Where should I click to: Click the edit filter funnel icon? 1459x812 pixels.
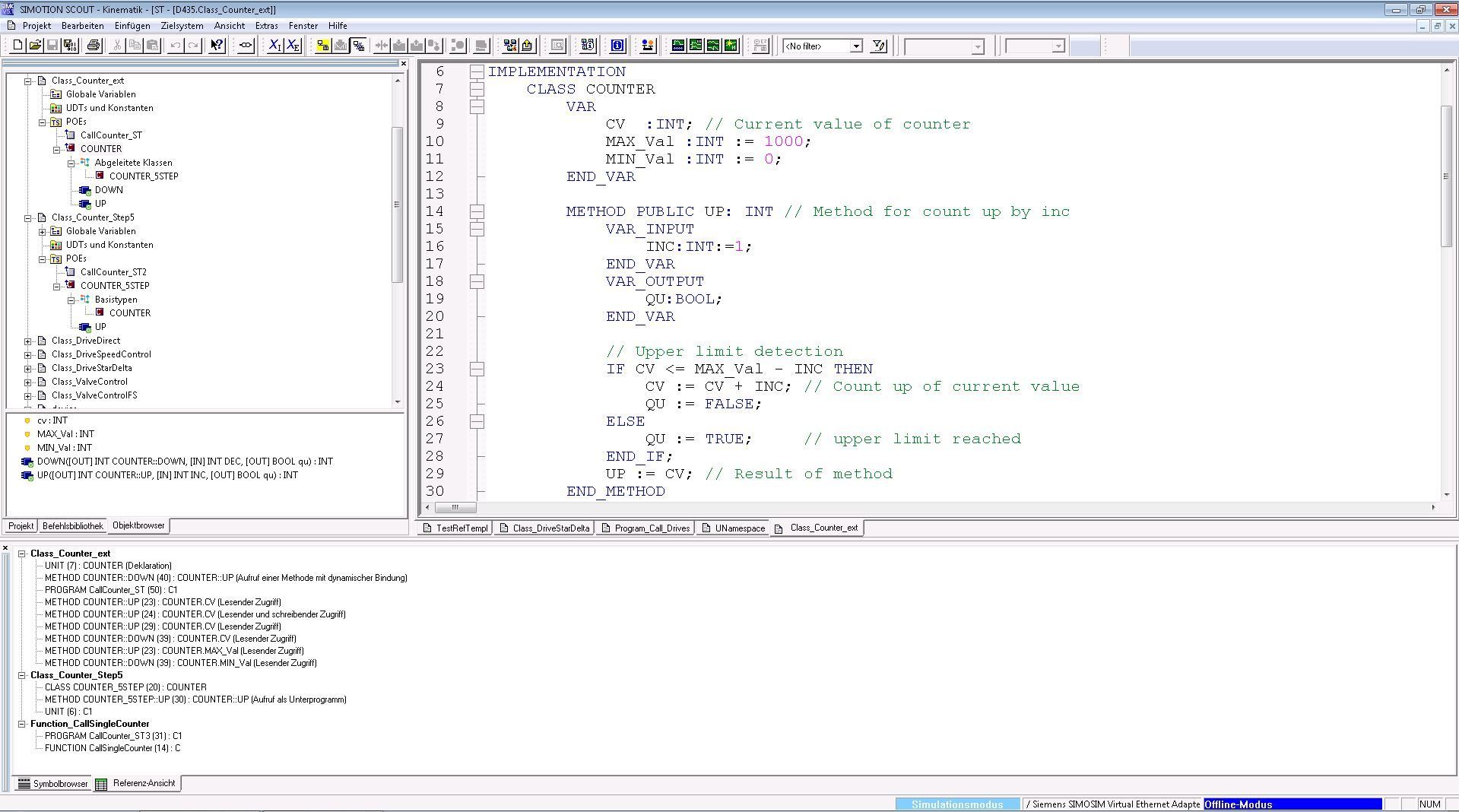[x=879, y=46]
